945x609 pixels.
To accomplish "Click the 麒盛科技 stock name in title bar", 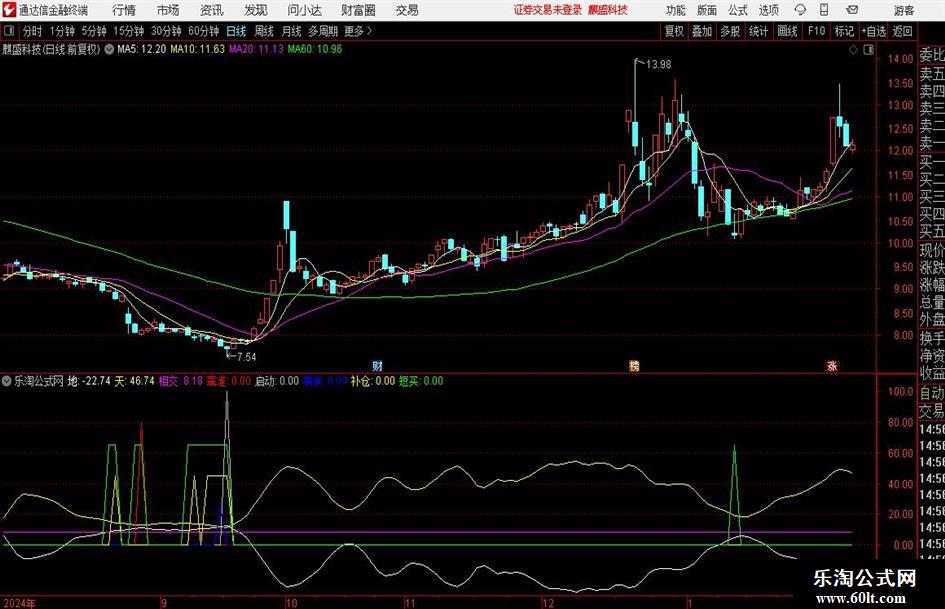I will (608, 10).
